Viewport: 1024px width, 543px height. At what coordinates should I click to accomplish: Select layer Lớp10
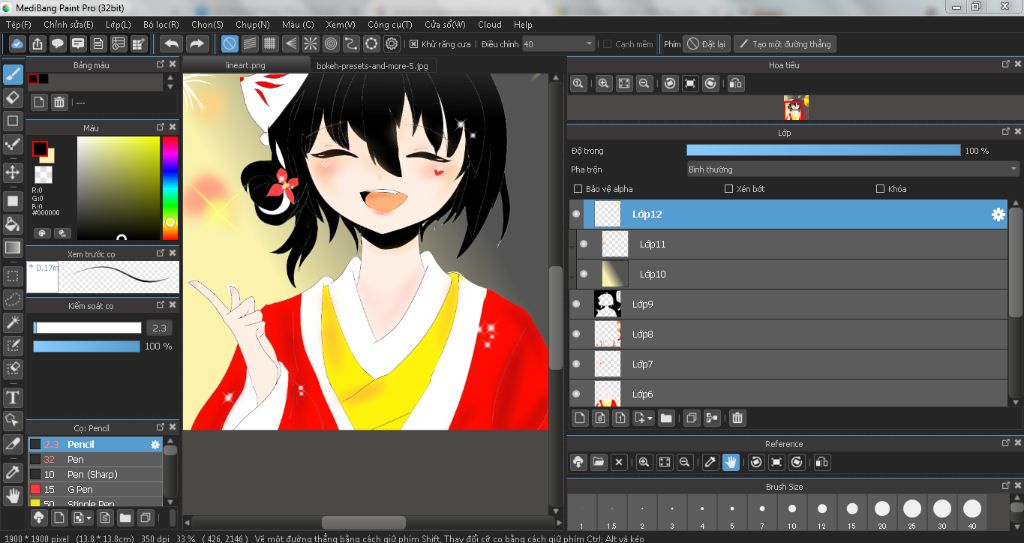point(792,274)
